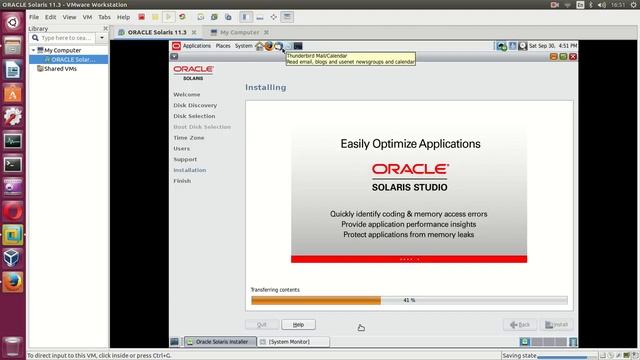Screen dimensions: 640x360
Task: Open VirtualBox from the launcher
Action: click(x=13, y=258)
